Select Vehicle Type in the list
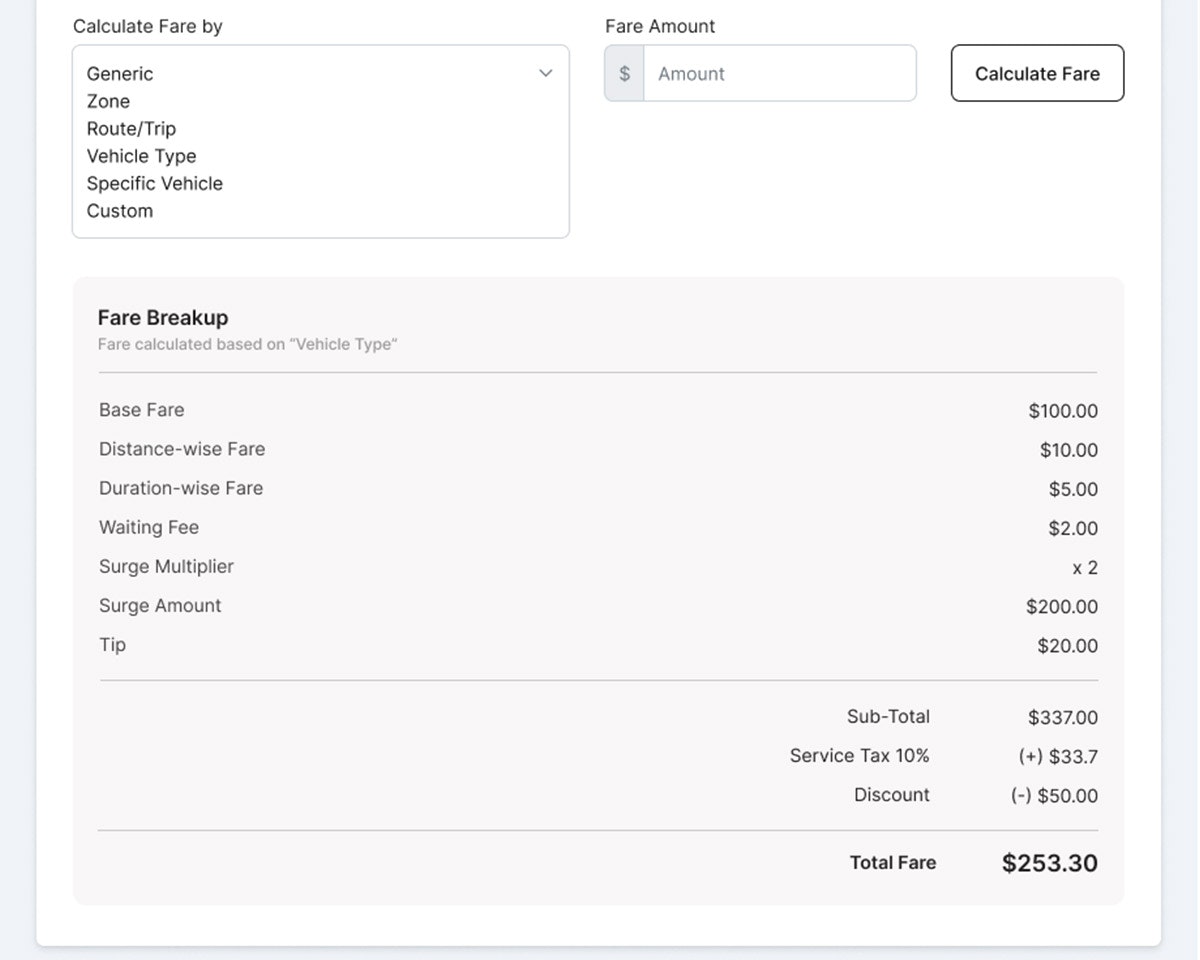 click(x=141, y=156)
